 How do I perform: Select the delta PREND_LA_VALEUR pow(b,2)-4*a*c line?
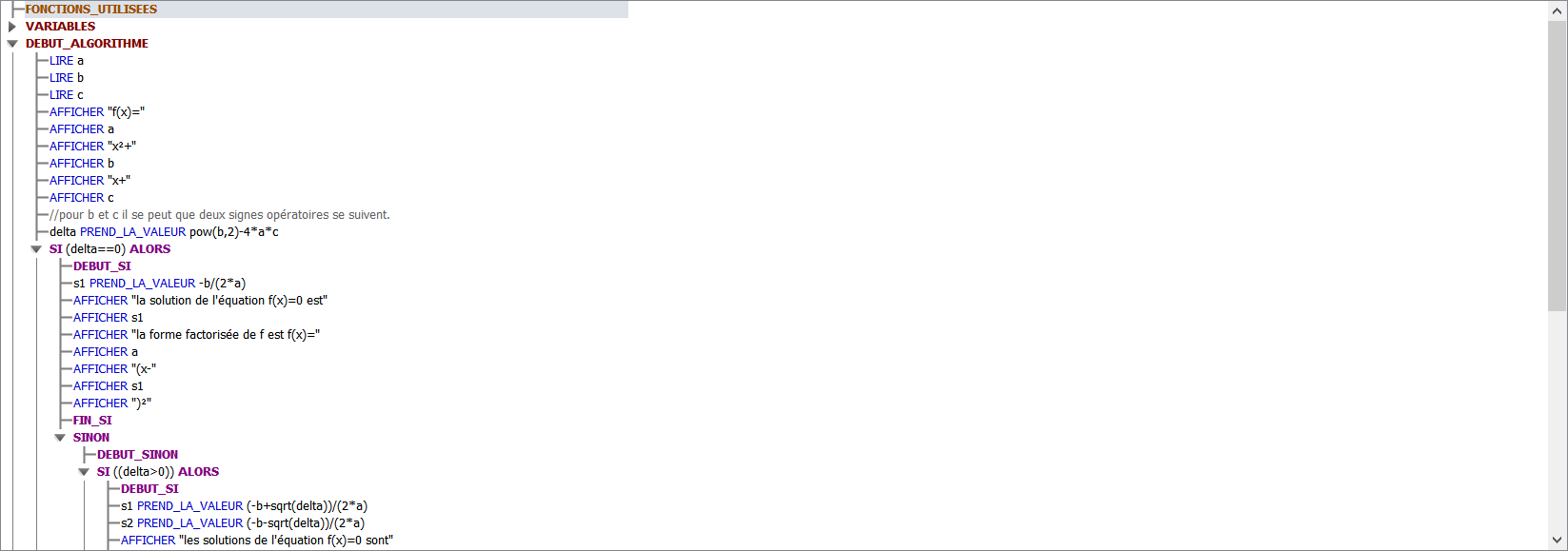coord(164,232)
